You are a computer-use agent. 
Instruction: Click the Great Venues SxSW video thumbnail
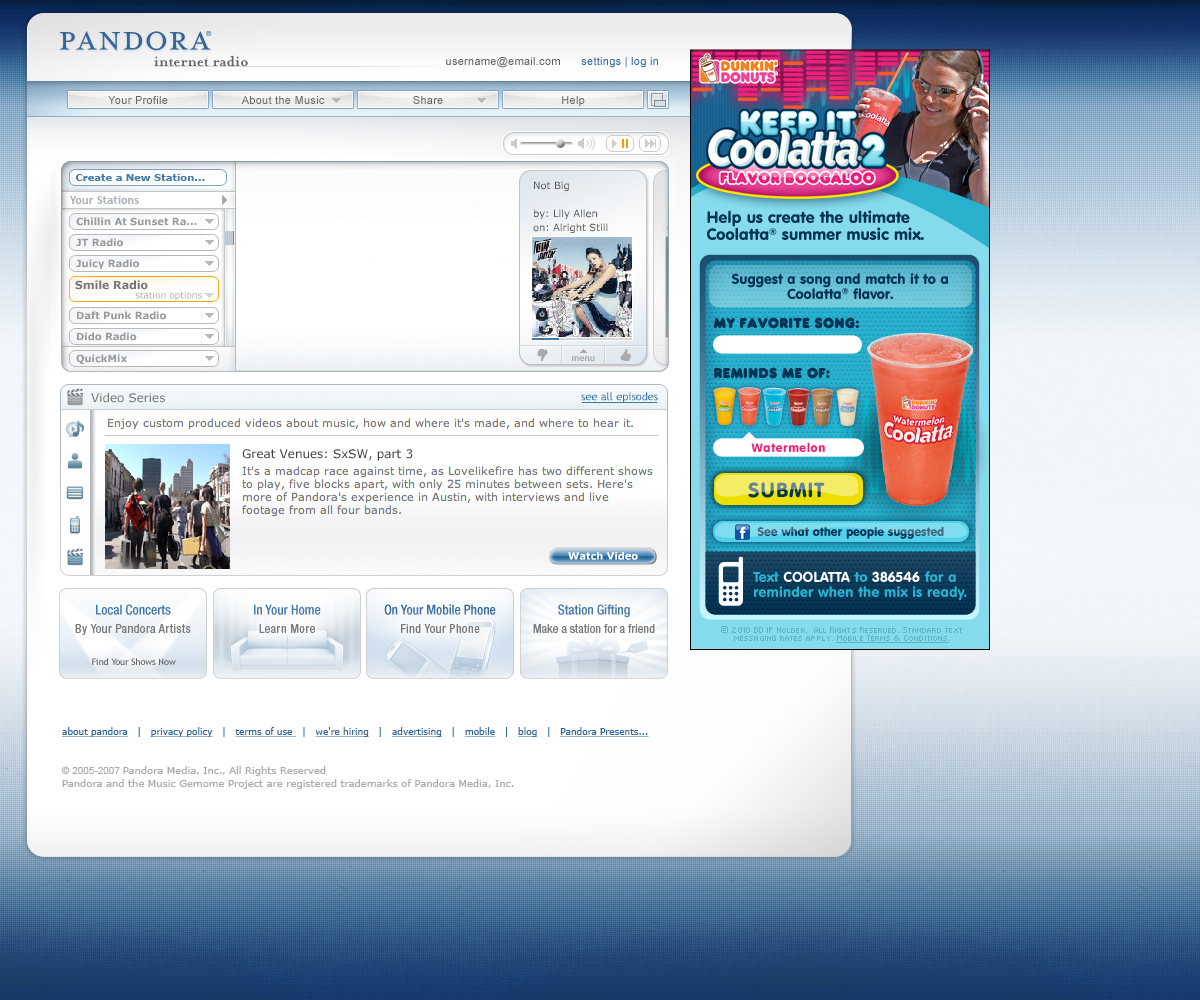click(167, 507)
